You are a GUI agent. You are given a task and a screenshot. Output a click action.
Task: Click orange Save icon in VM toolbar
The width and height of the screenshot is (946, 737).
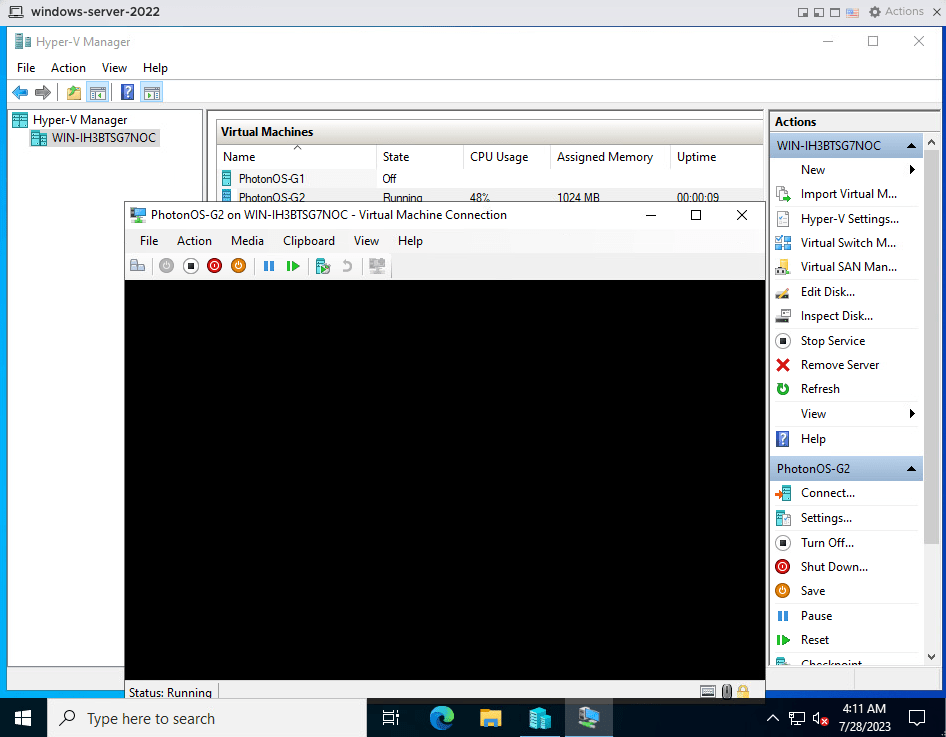pyautogui.click(x=238, y=265)
